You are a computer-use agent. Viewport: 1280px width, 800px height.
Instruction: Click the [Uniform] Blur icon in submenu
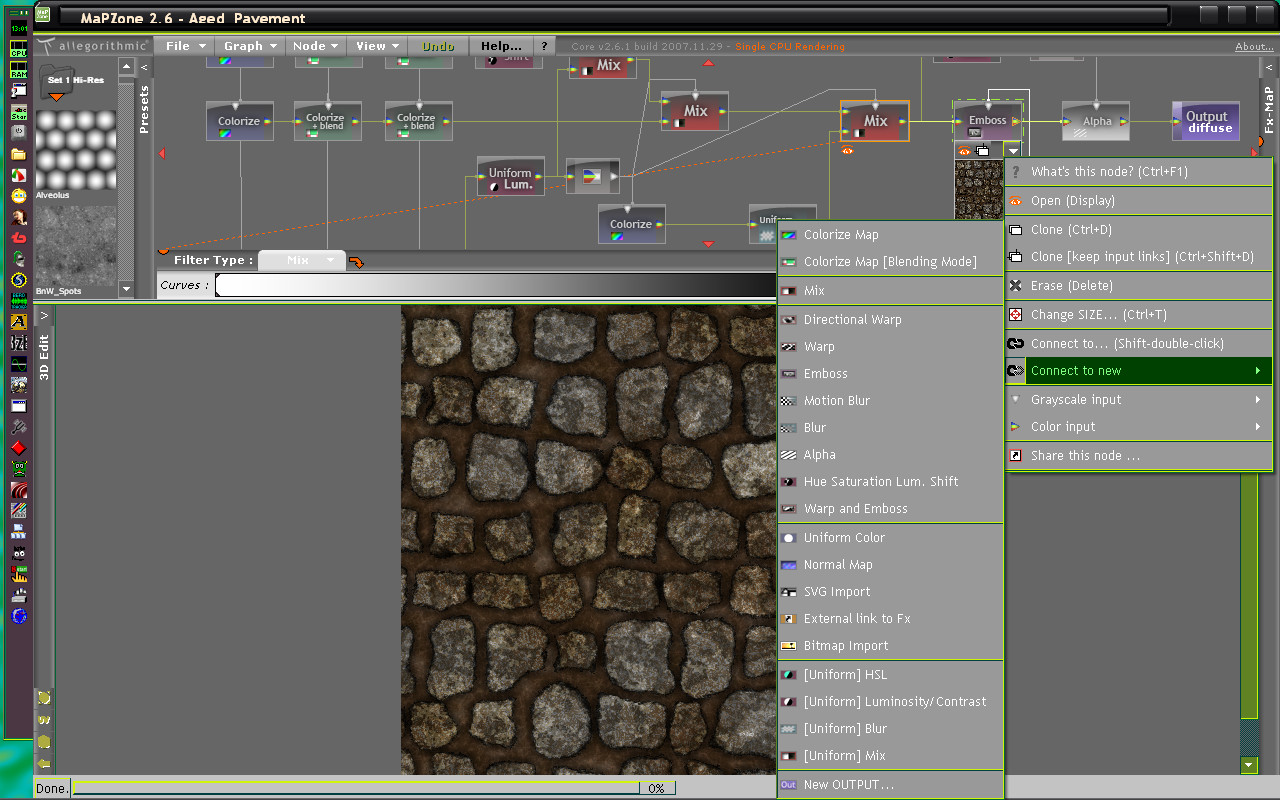click(x=789, y=729)
